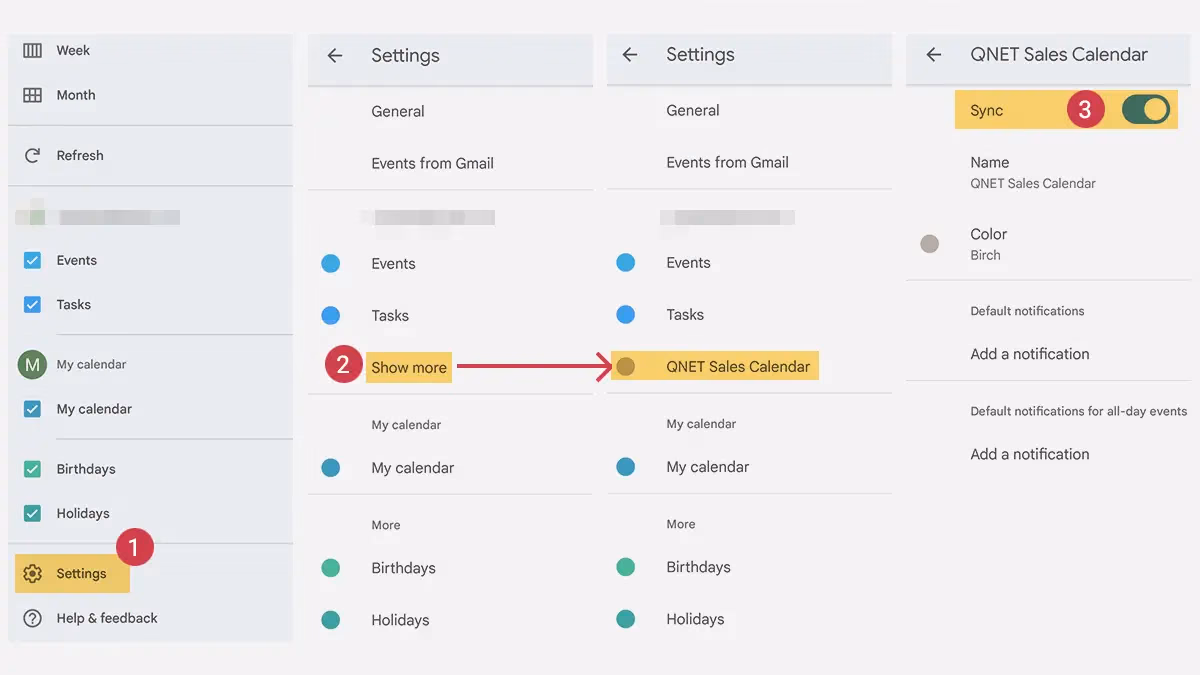Go back from third panel Settings
Image resolution: width=1200 pixels, height=675 pixels.
pos(630,55)
